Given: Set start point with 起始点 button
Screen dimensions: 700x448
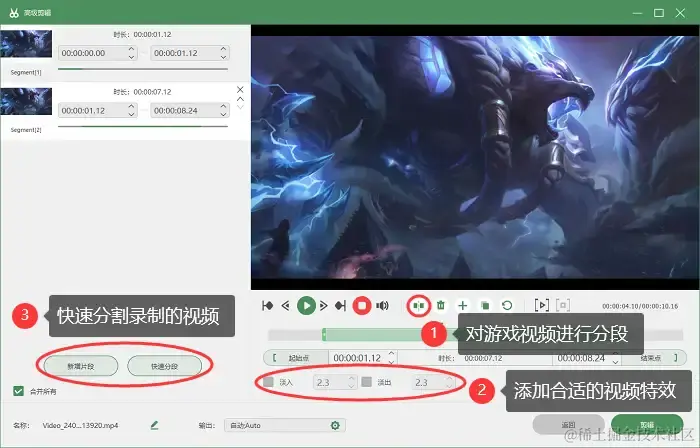Looking at the screenshot, I should [296, 358].
